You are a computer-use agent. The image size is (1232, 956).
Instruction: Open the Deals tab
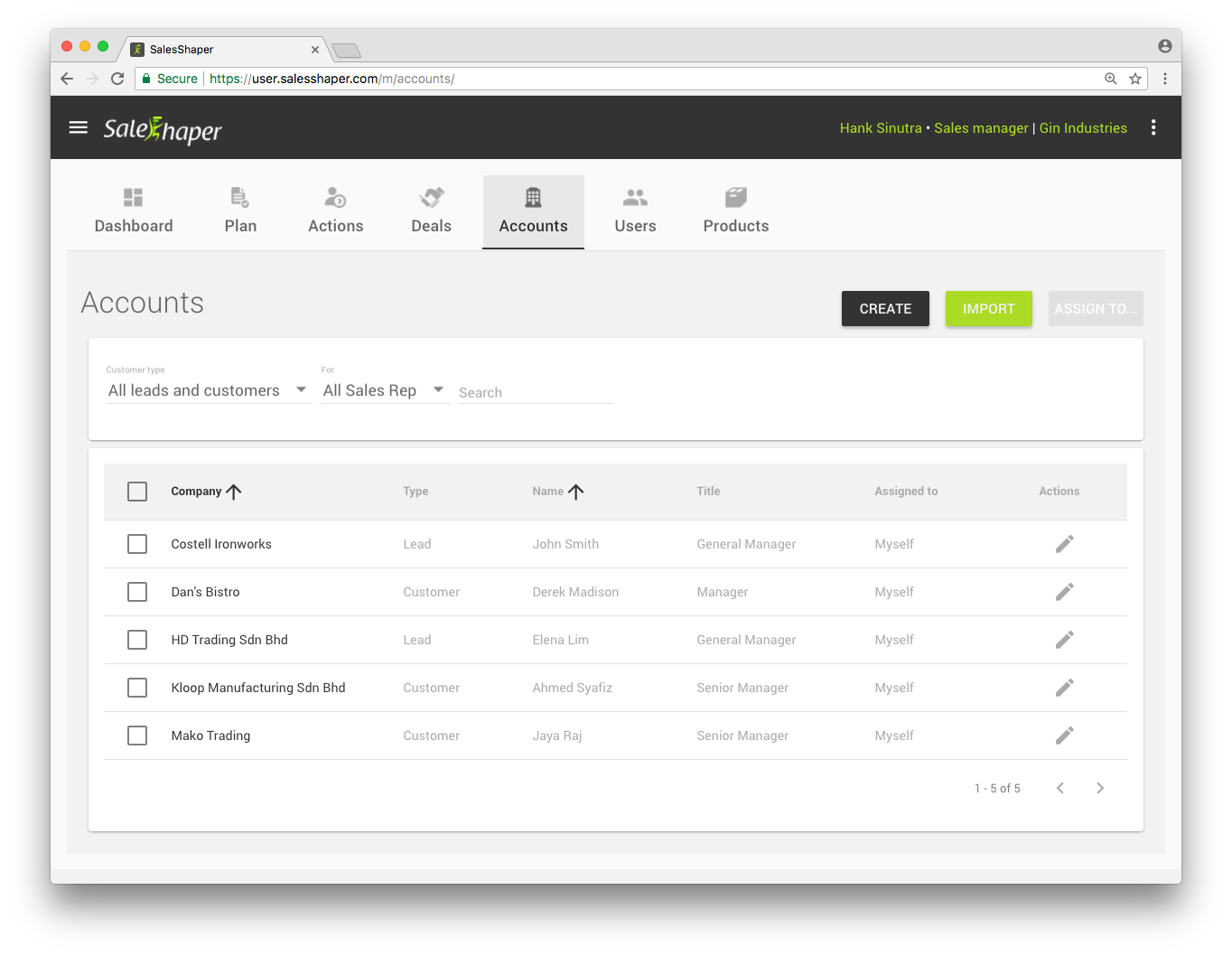tap(431, 211)
